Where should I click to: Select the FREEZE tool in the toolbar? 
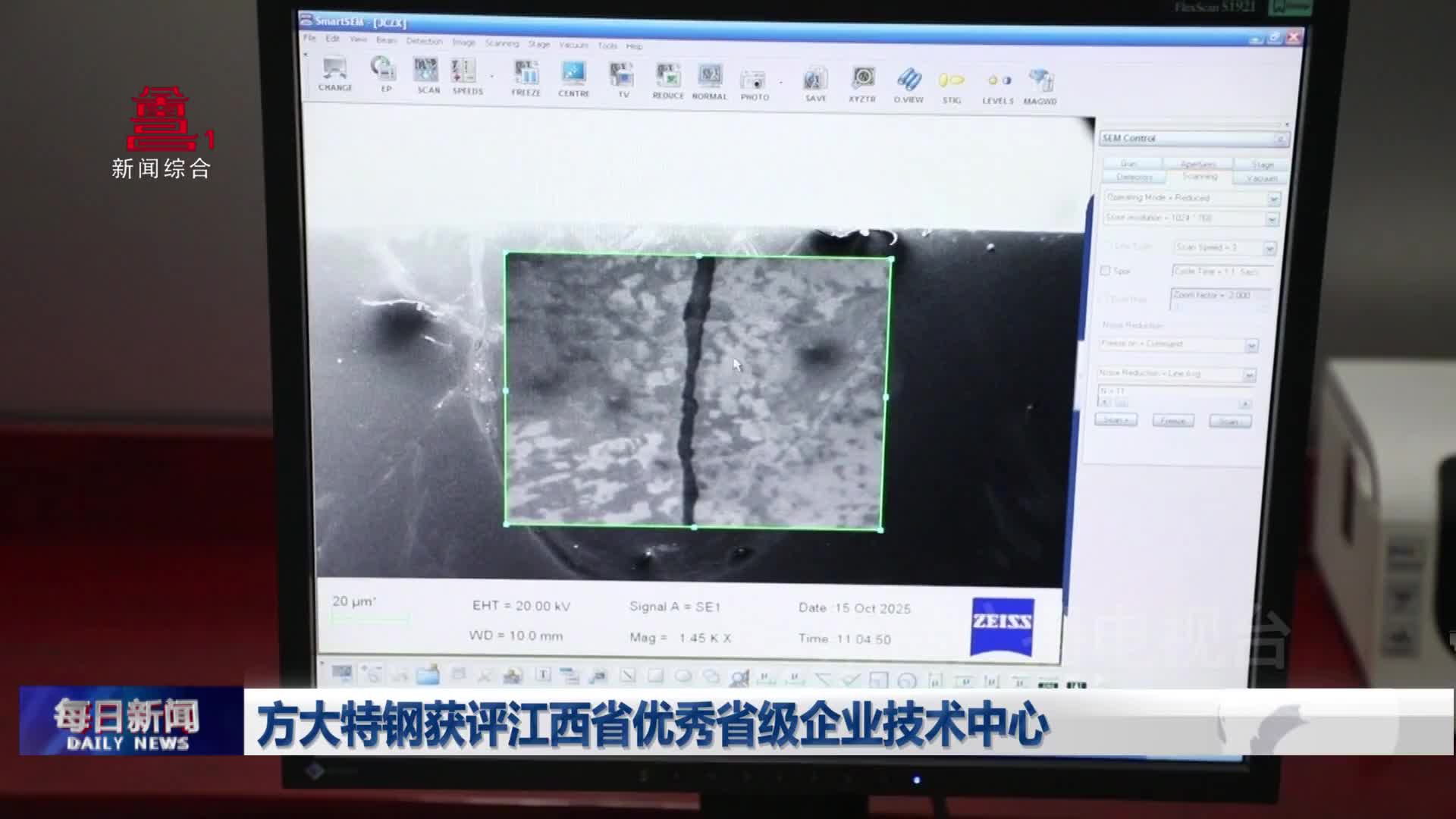click(525, 76)
